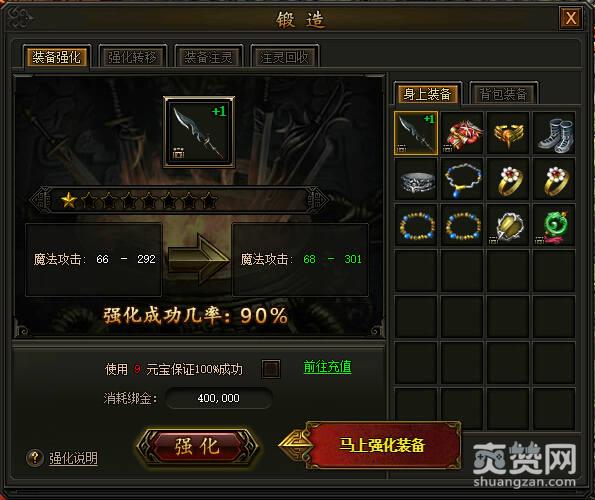Click the question mark help icon

tap(35, 458)
